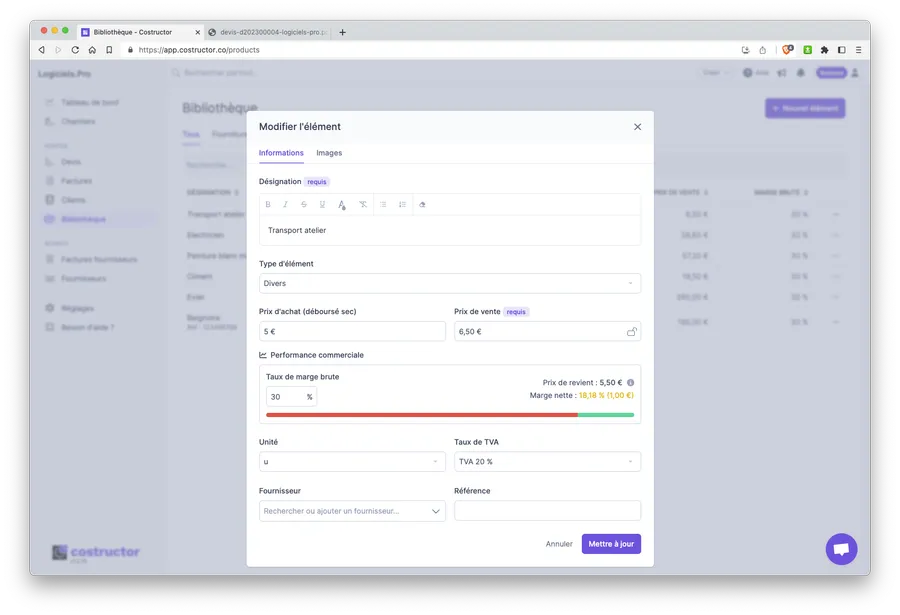Apply strikethrough formatting in the editor
Screen dimensions: 900x615
tap(304, 204)
